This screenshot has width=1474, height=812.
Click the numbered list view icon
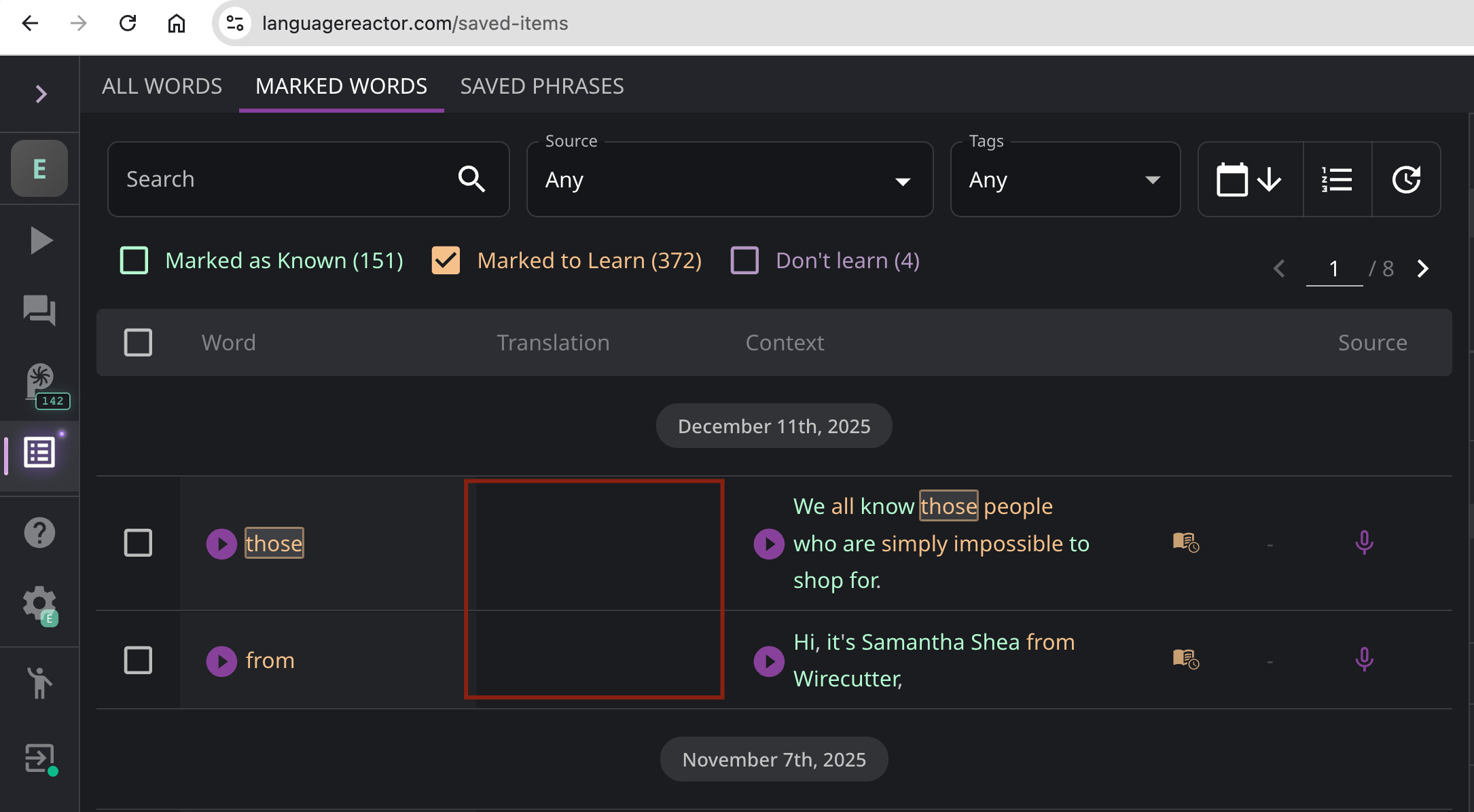[1337, 180]
